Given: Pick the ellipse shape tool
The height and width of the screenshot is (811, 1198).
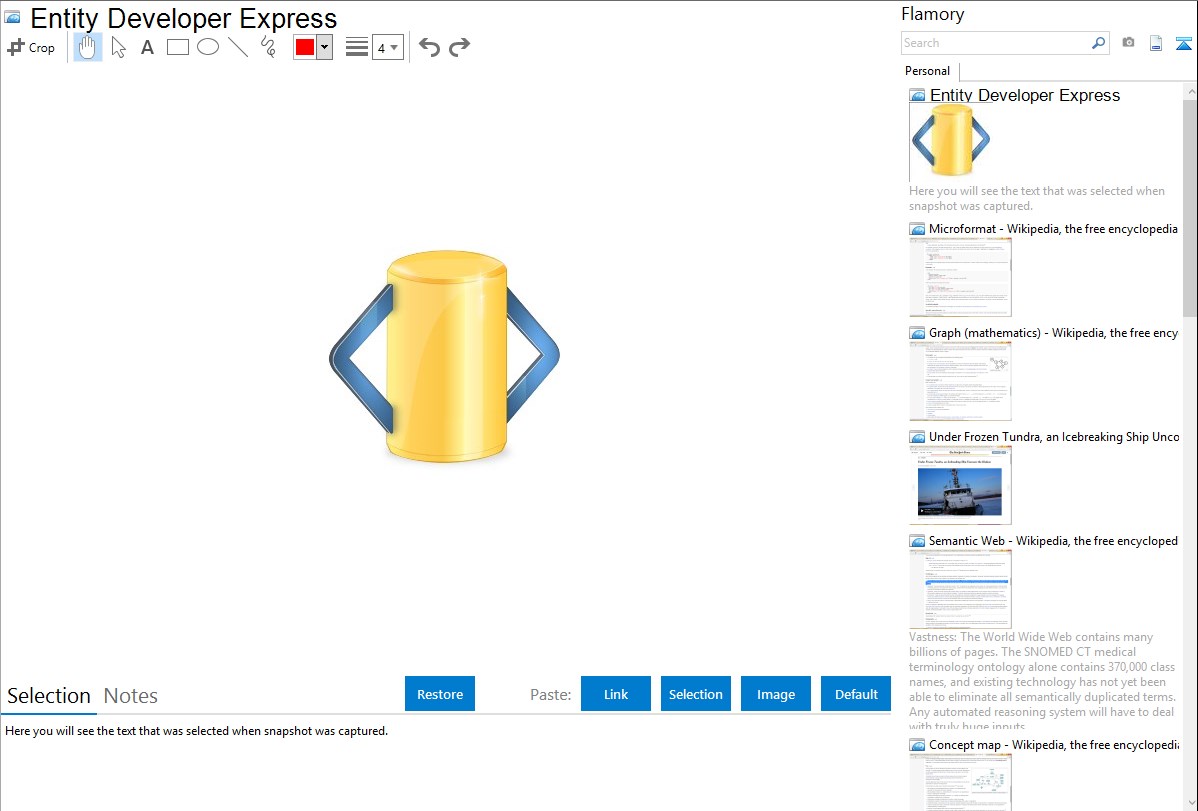Looking at the screenshot, I should pyautogui.click(x=208, y=47).
